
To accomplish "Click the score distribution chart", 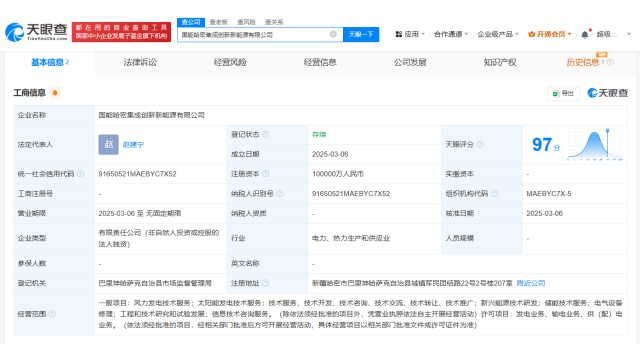I will pos(595,144).
